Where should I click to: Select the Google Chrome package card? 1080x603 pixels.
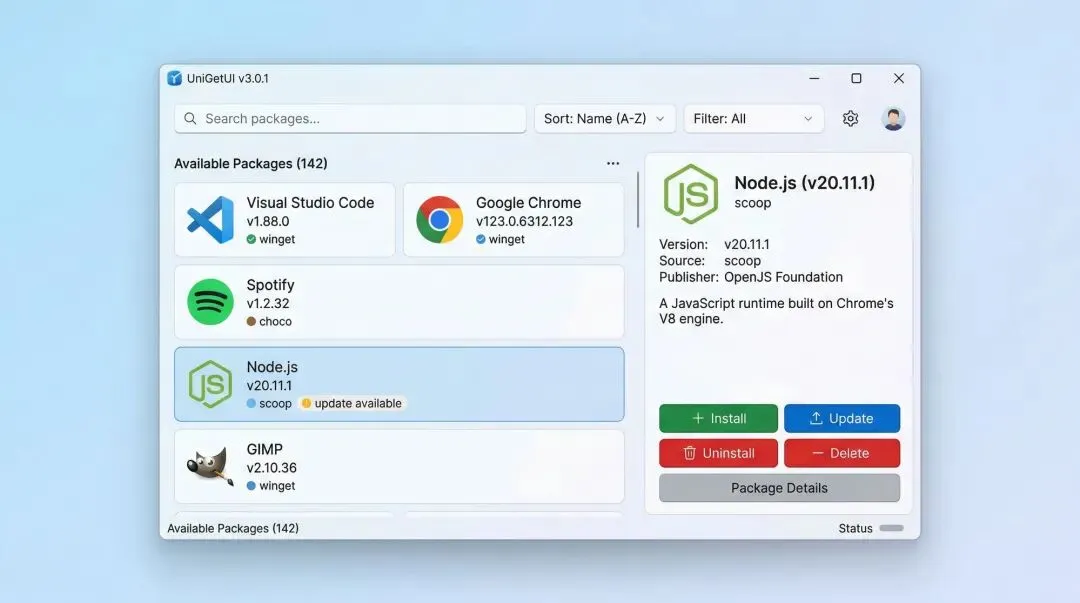[514, 220]
